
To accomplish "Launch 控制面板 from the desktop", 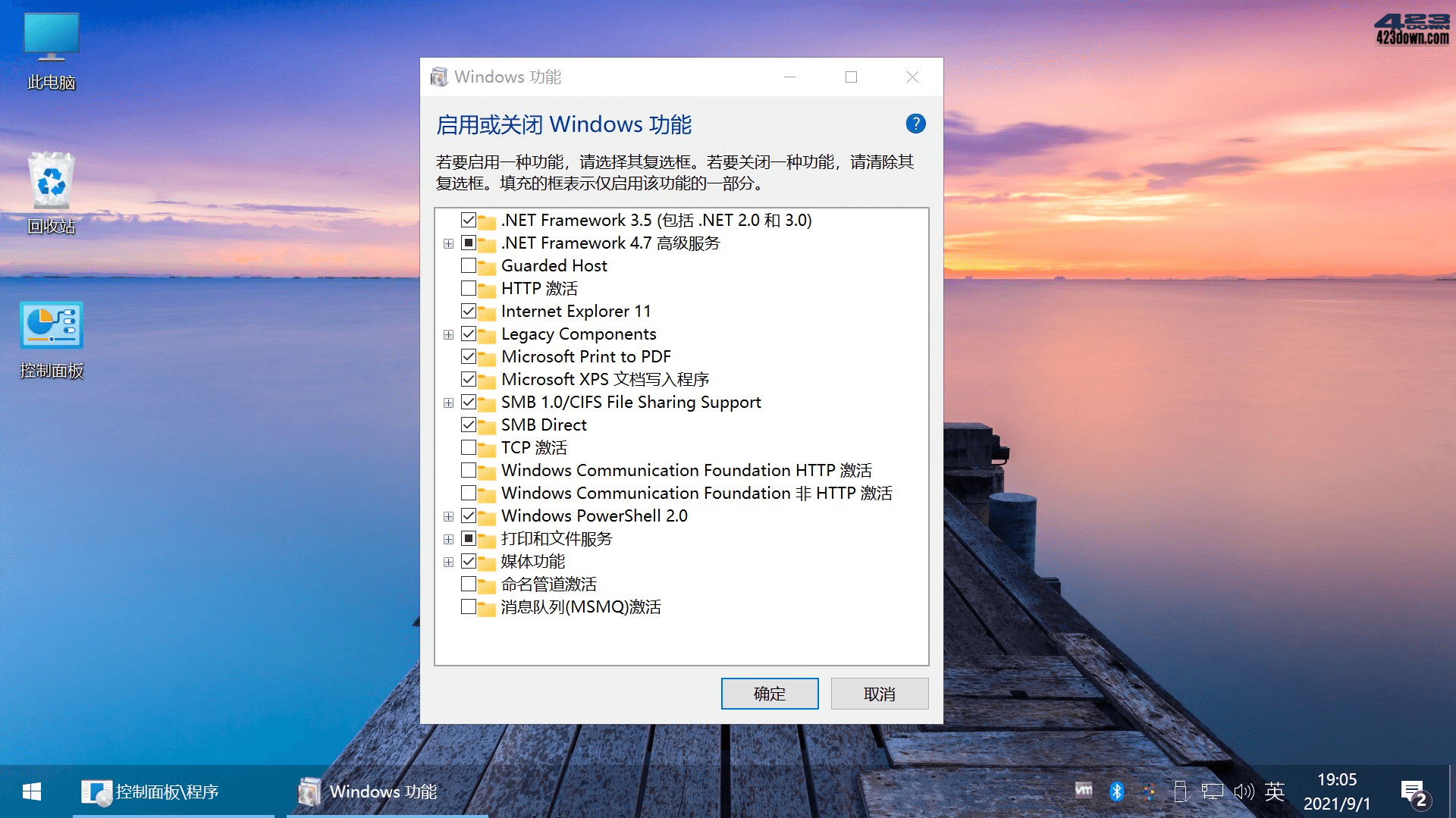I will 49,326.
